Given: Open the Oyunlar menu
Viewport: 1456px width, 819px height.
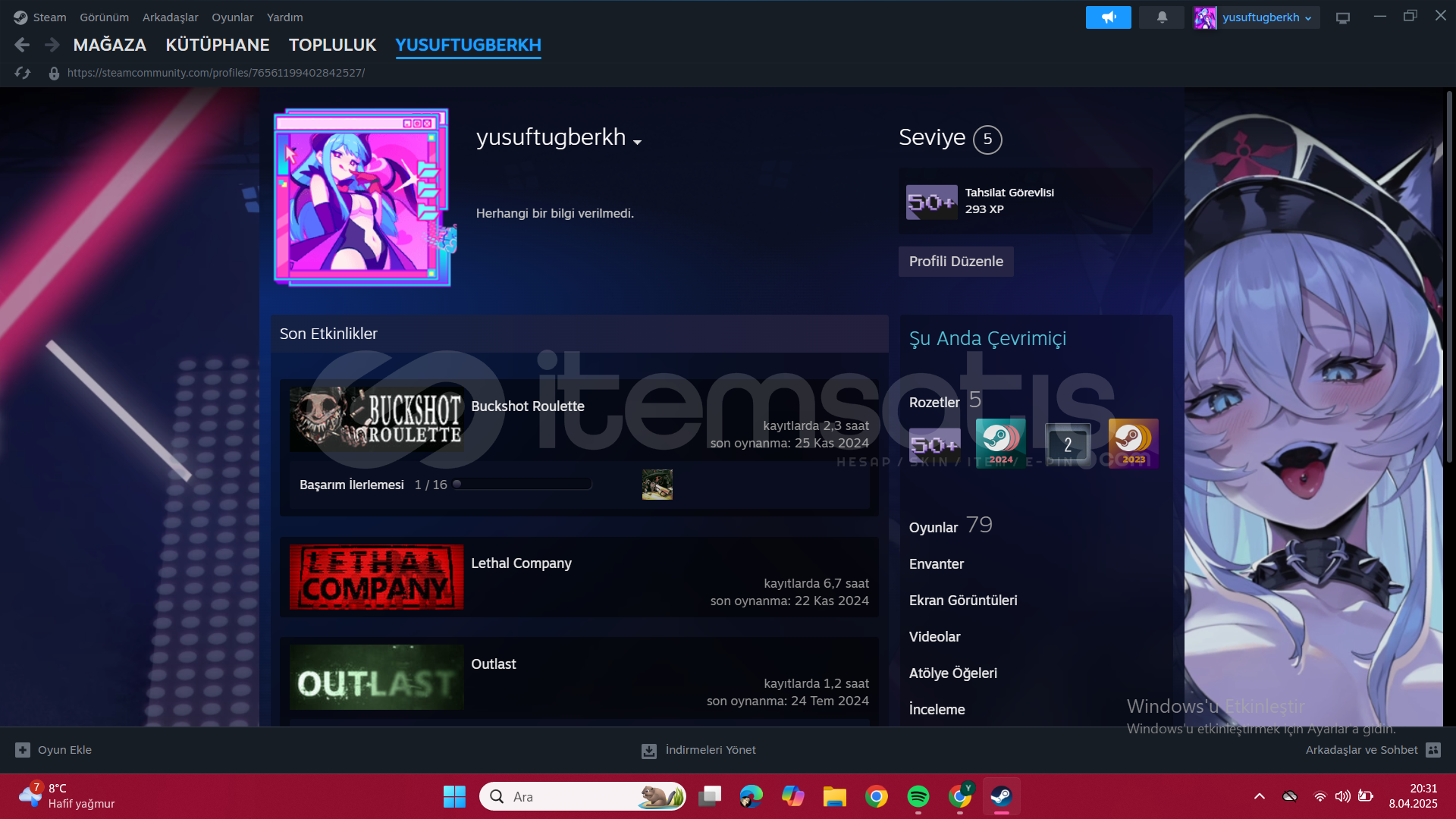Looking at the screenshot, I should (232, 17).
